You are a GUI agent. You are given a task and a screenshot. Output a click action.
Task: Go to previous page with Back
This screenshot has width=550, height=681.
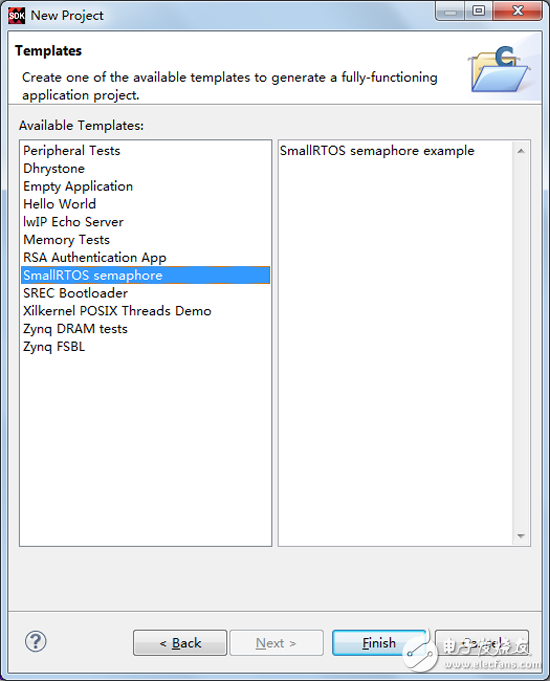(180, 643)
